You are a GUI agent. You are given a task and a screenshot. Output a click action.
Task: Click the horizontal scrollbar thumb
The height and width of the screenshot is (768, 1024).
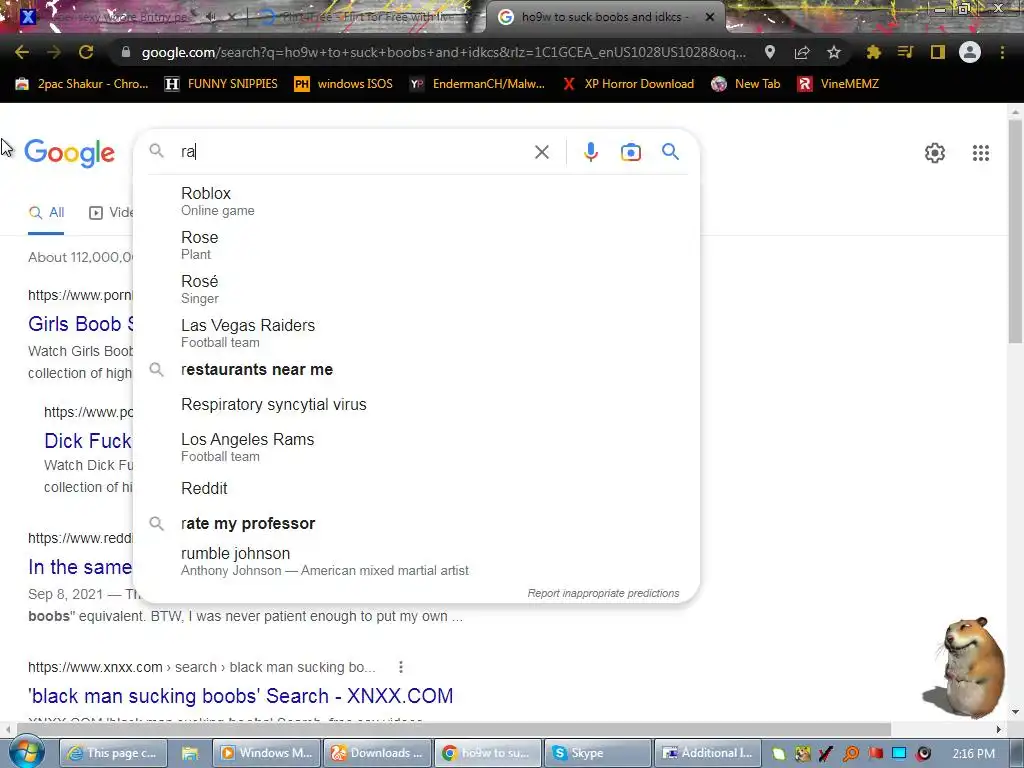[455, 729]
